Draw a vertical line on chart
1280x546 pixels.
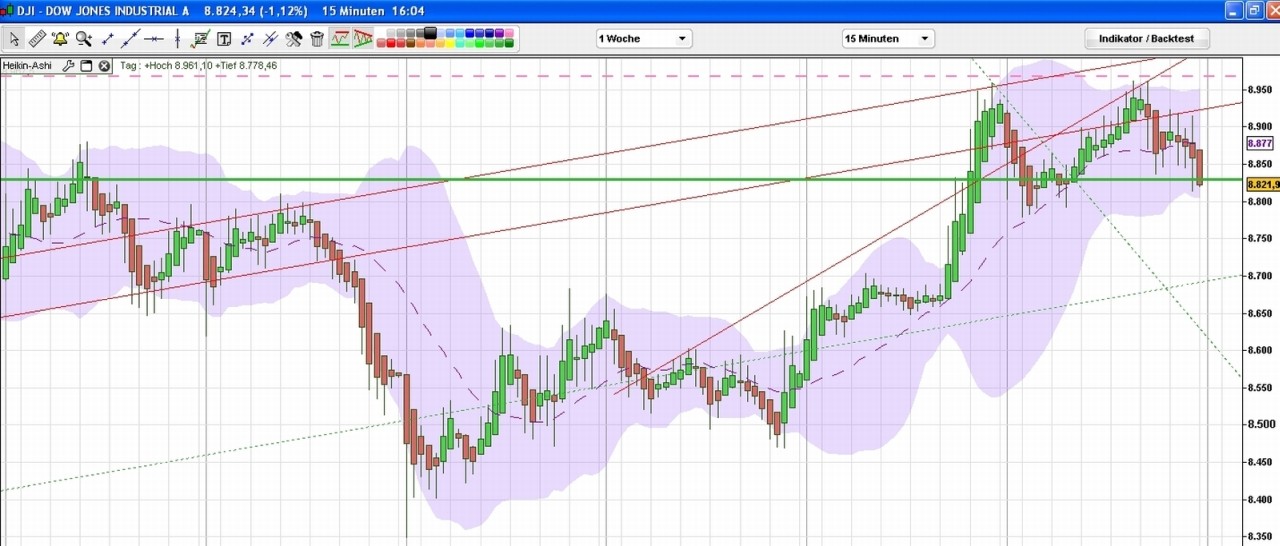[177, 39]
